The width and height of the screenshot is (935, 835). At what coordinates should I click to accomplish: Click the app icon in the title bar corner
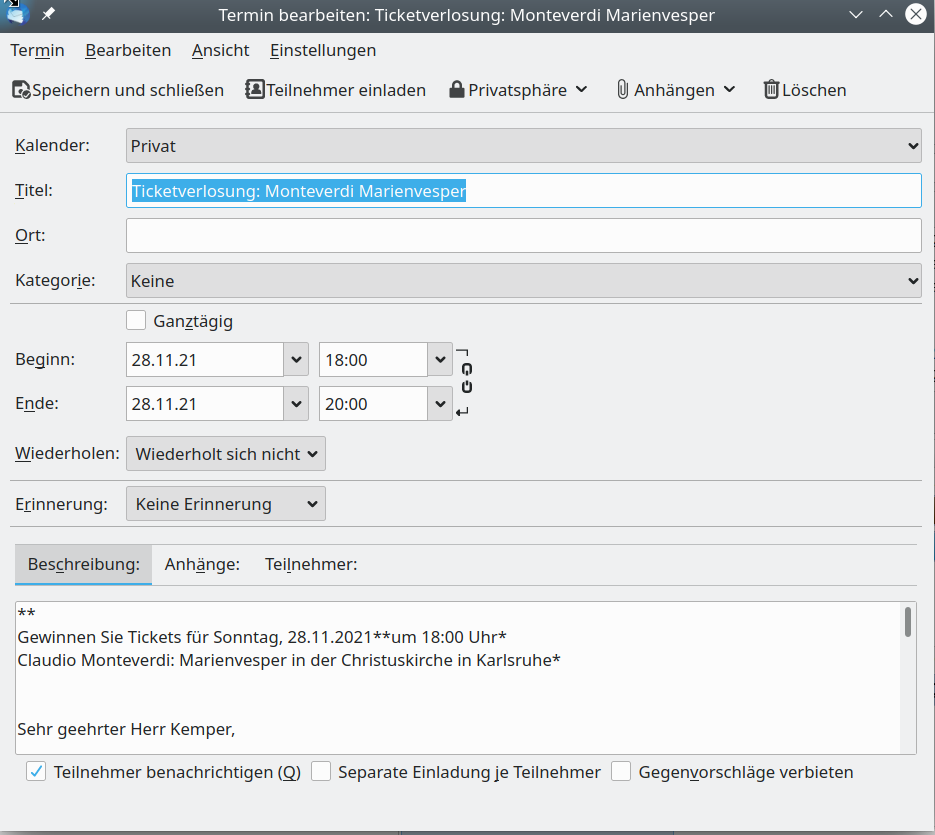point(17,14)
